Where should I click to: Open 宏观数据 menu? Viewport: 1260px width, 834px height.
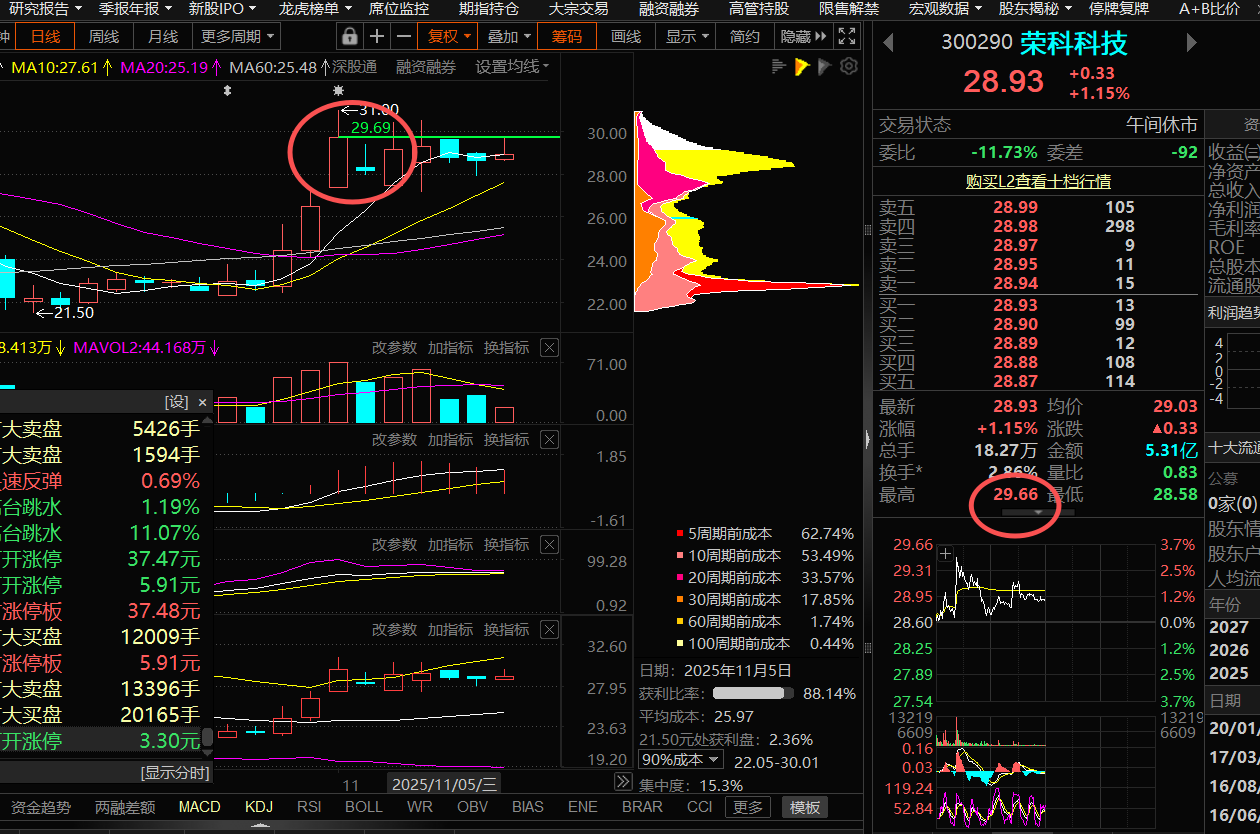[944, 9]
